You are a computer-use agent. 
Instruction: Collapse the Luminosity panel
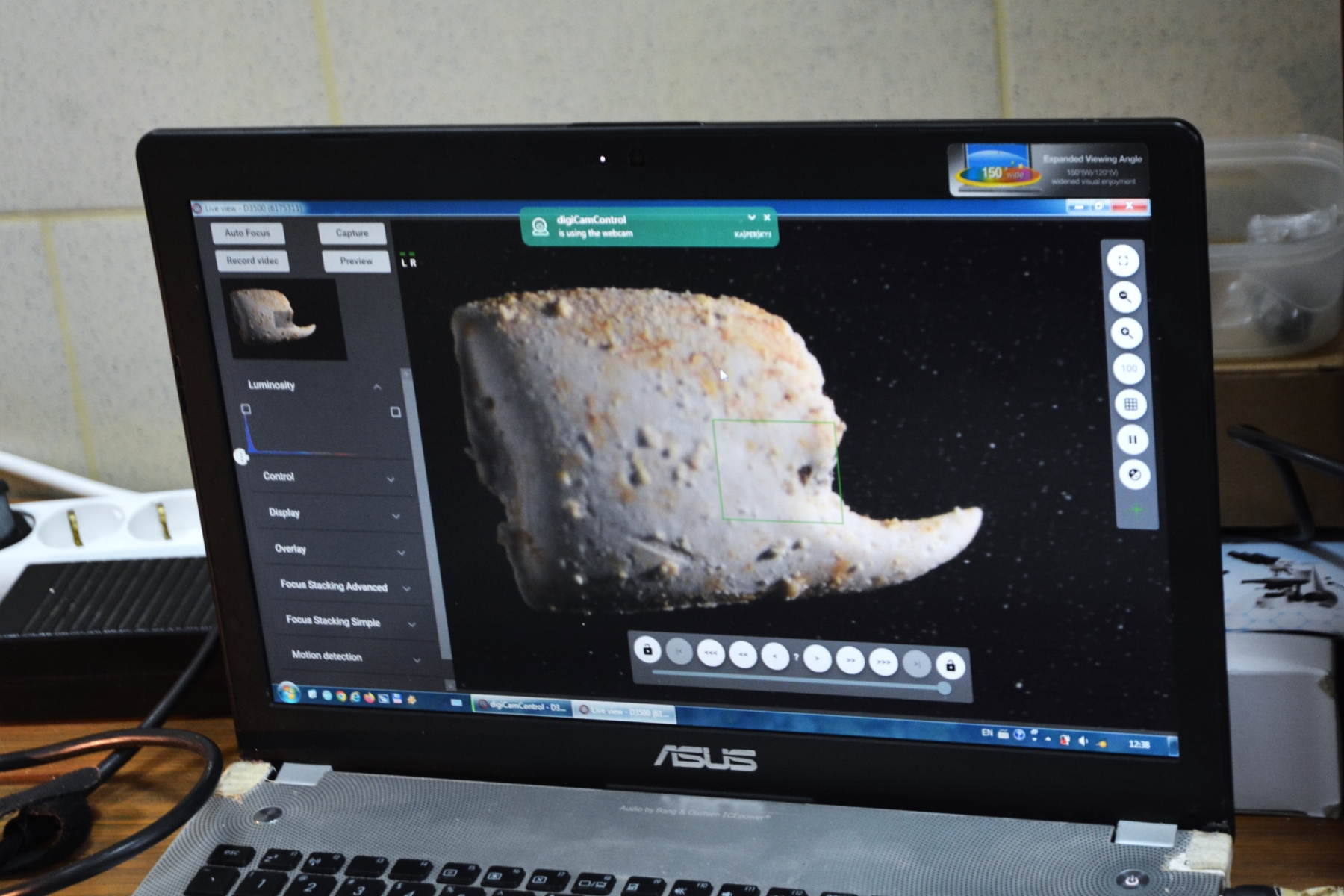[x=377, y=387]
